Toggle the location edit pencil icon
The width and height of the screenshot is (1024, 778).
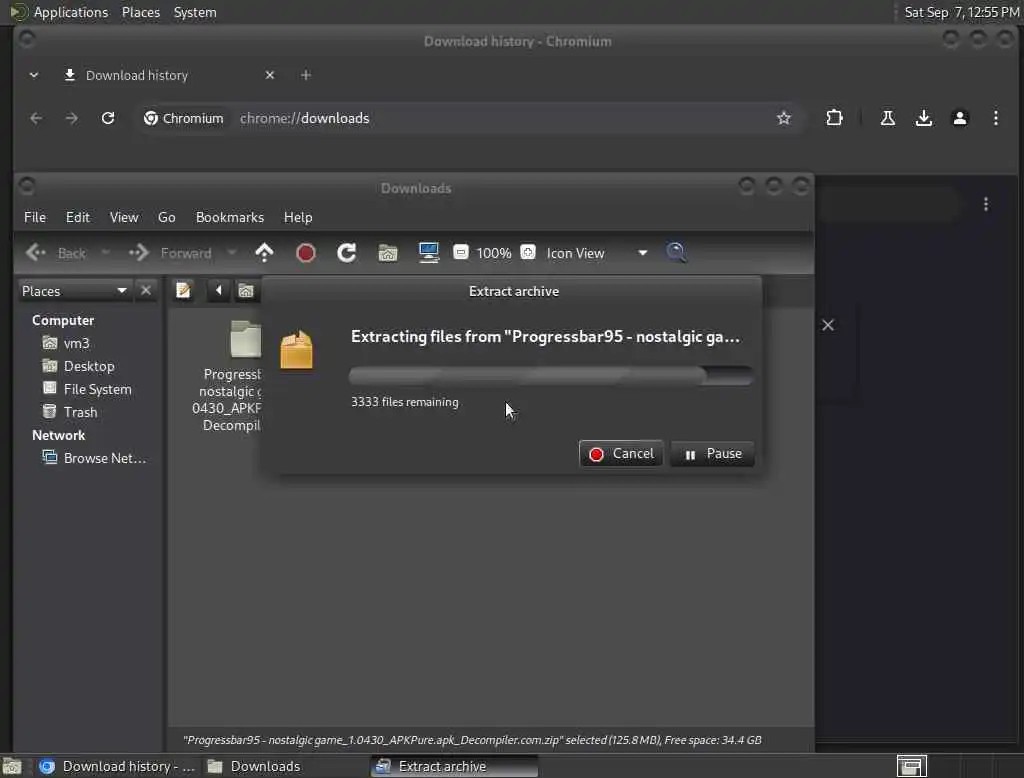[184, 290]
